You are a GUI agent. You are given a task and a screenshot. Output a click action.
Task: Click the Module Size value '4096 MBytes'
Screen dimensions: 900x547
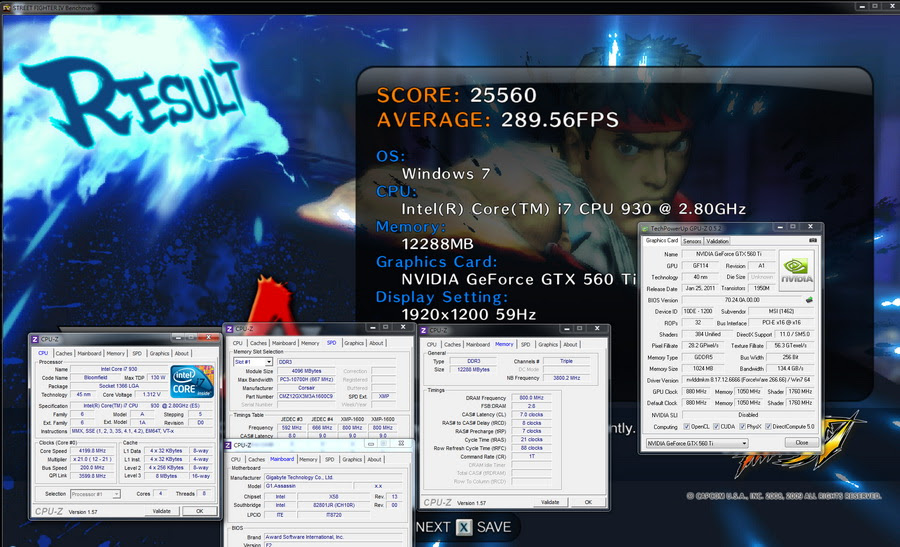(307, 371)
